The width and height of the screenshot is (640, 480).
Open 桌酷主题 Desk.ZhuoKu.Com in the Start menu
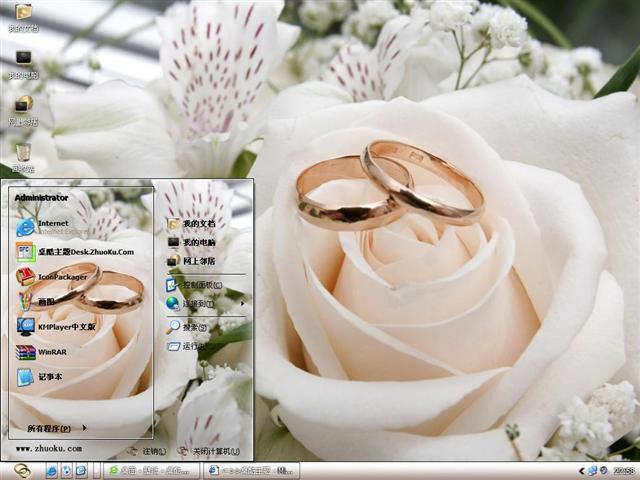tap(75, 252)
